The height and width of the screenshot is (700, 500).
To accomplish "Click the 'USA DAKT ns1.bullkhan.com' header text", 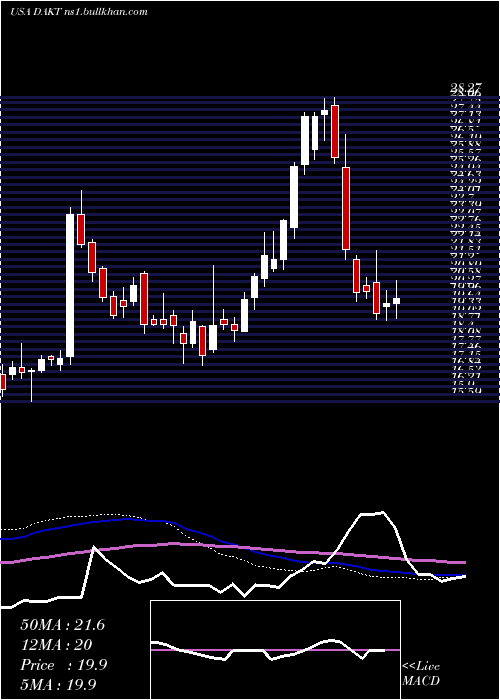I will coord(79,12).
